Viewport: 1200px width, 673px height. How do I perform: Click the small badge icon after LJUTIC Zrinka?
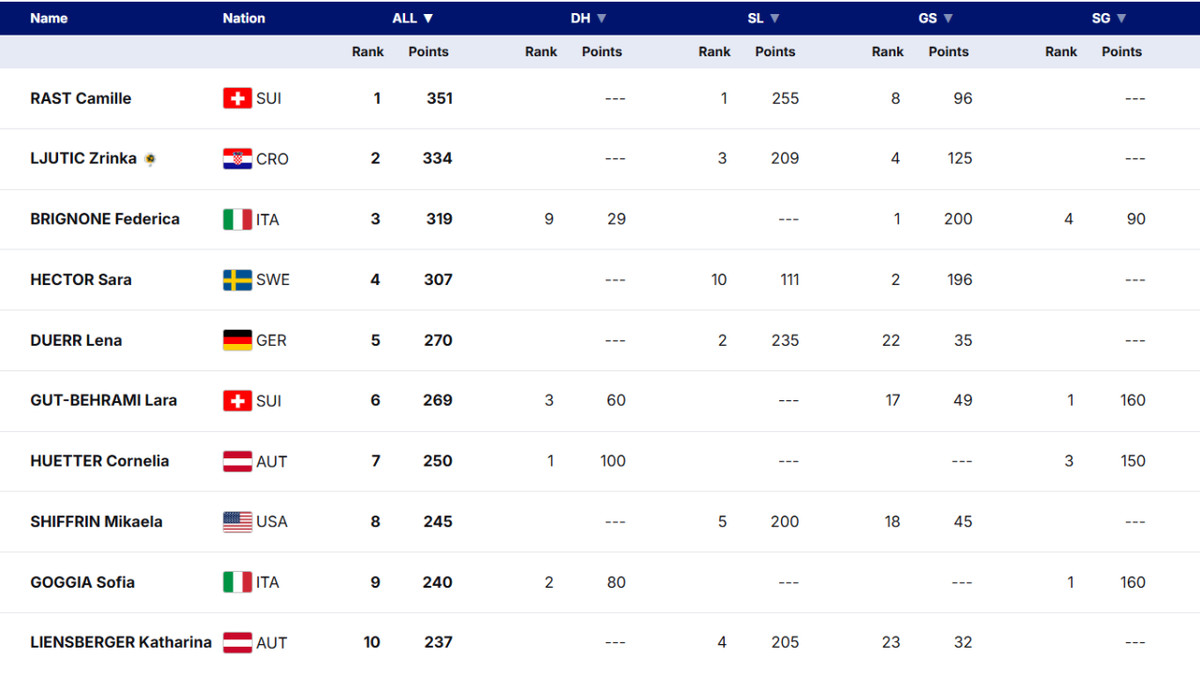(150, 159)
